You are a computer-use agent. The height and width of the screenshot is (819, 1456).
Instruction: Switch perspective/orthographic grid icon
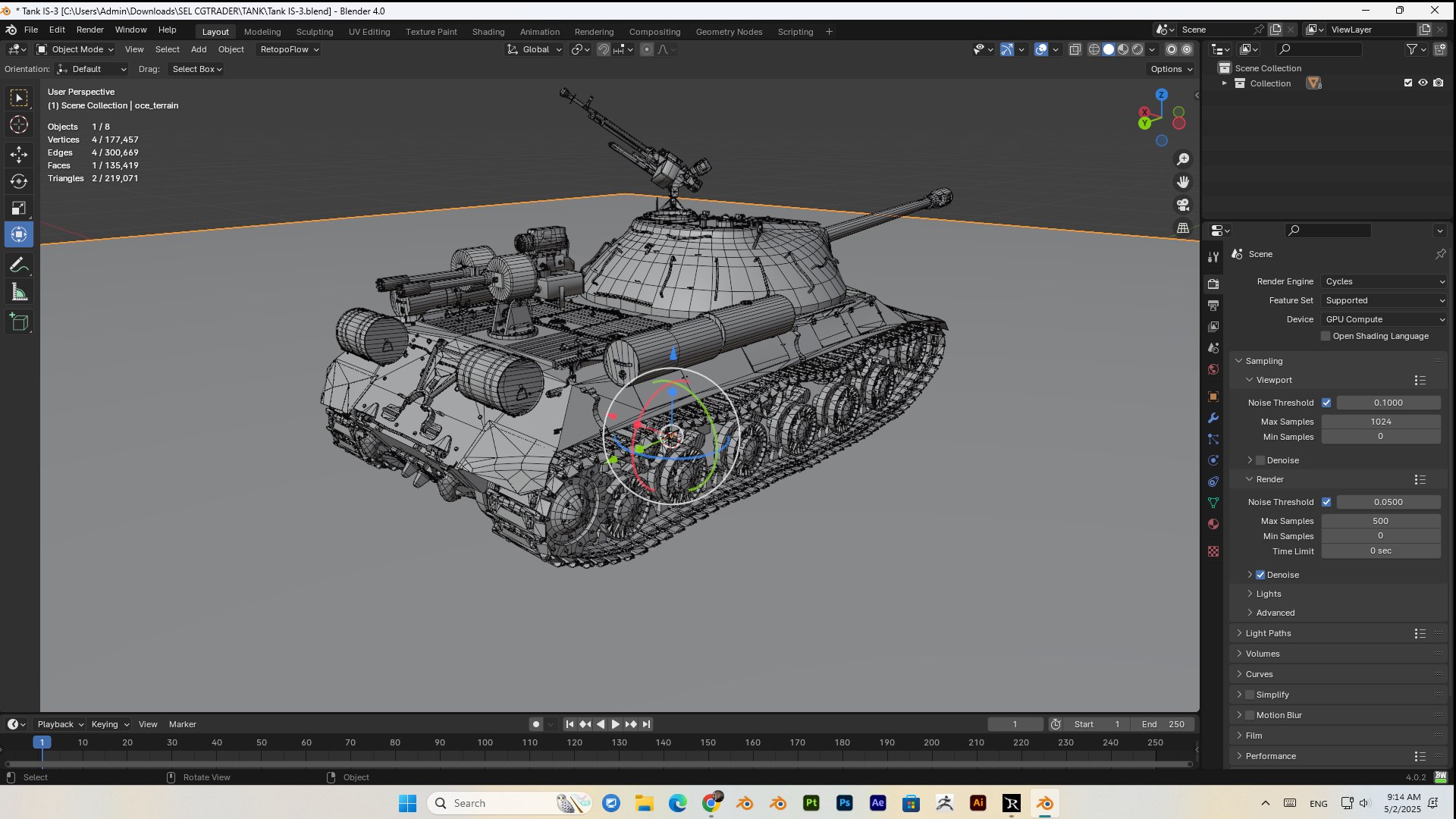click(x=1183, y=227)
